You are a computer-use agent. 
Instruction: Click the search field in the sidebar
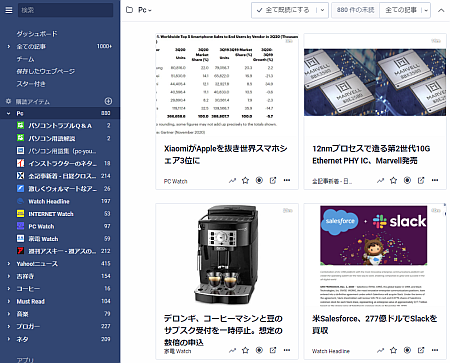click(65, 10)
